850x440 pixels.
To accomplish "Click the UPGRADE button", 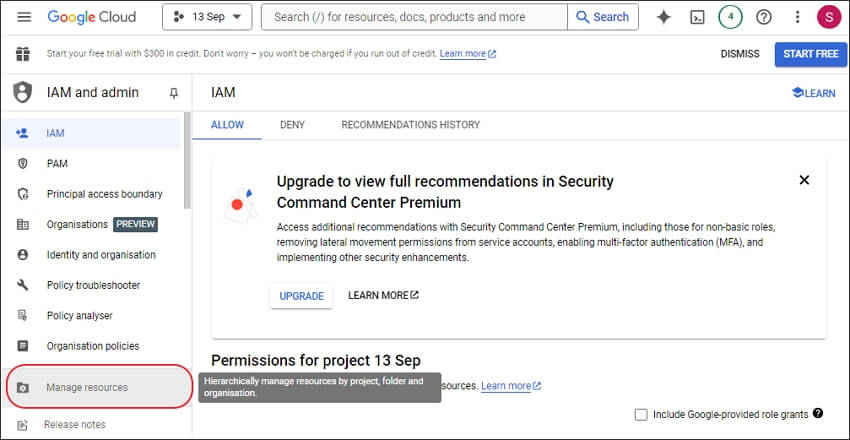I will pyautogui.click(x=301, y=296).
